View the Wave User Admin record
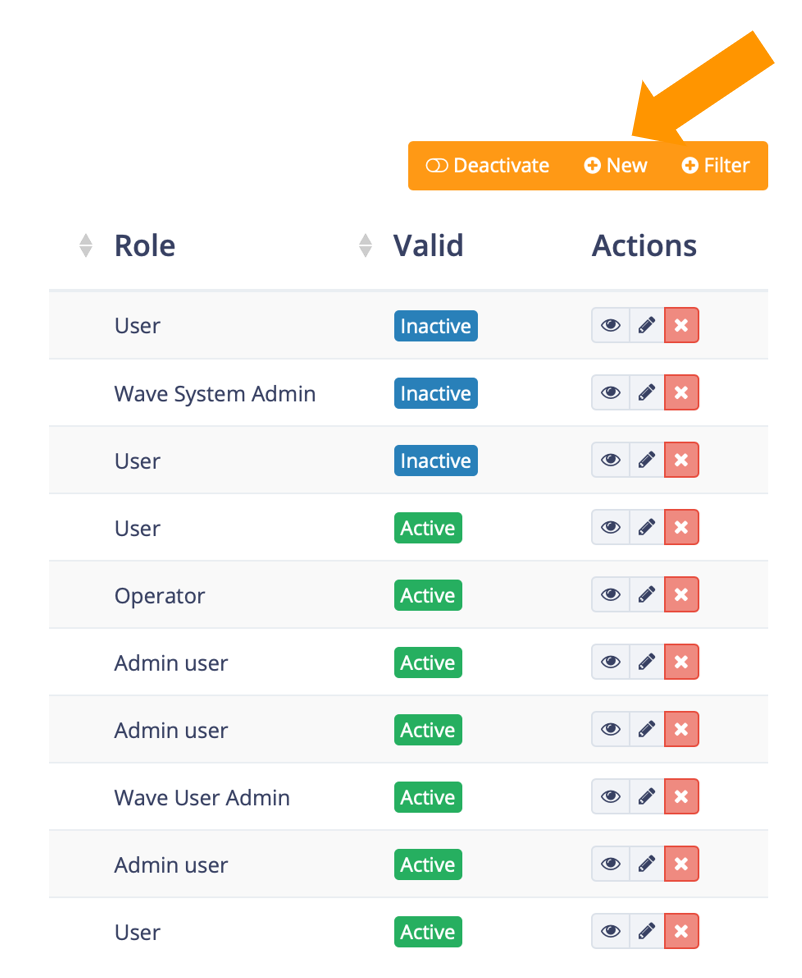Image resolution: width=802 pixels, height=978 pixels. pos(611,796)
